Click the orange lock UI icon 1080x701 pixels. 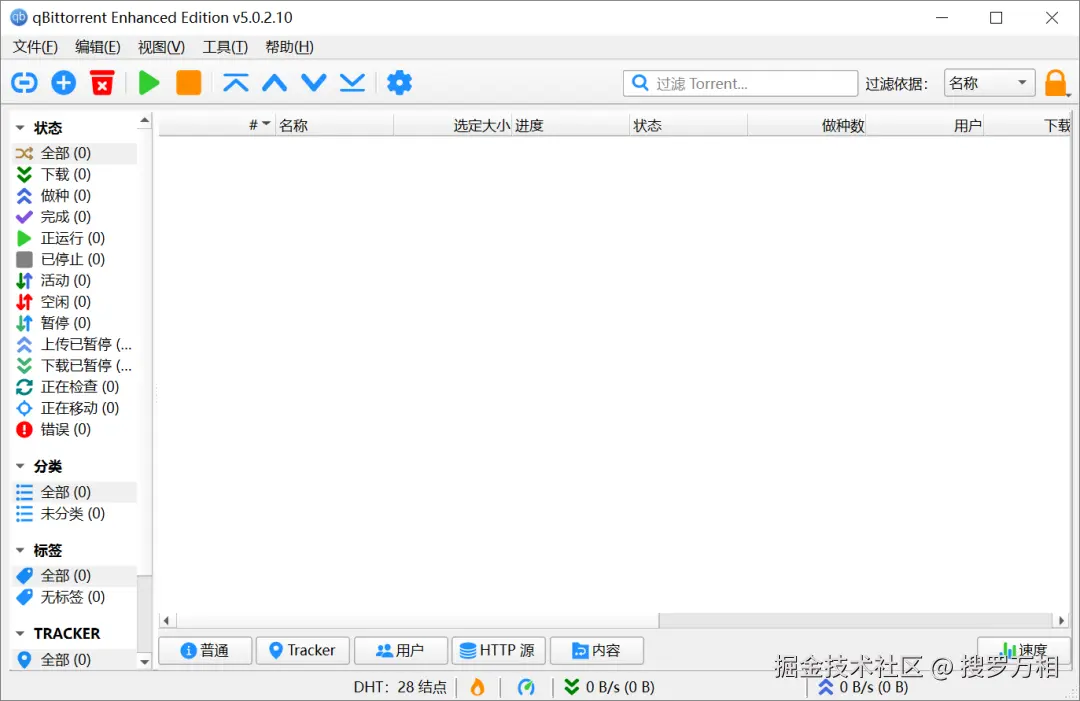[1055, 83]
